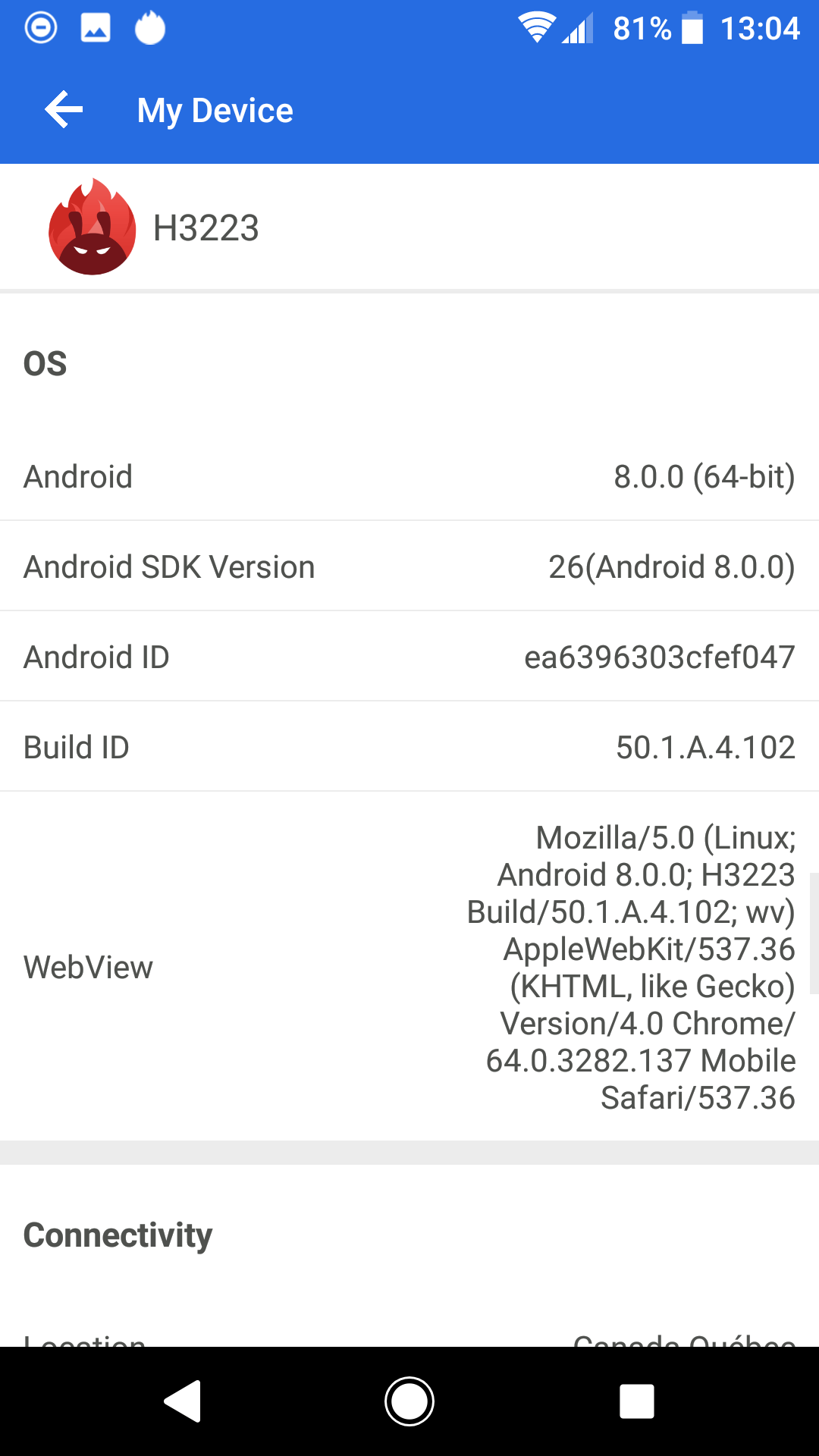Click the scrollbar on the right edge
The image size is (819, 1456).
coord(814,933)
